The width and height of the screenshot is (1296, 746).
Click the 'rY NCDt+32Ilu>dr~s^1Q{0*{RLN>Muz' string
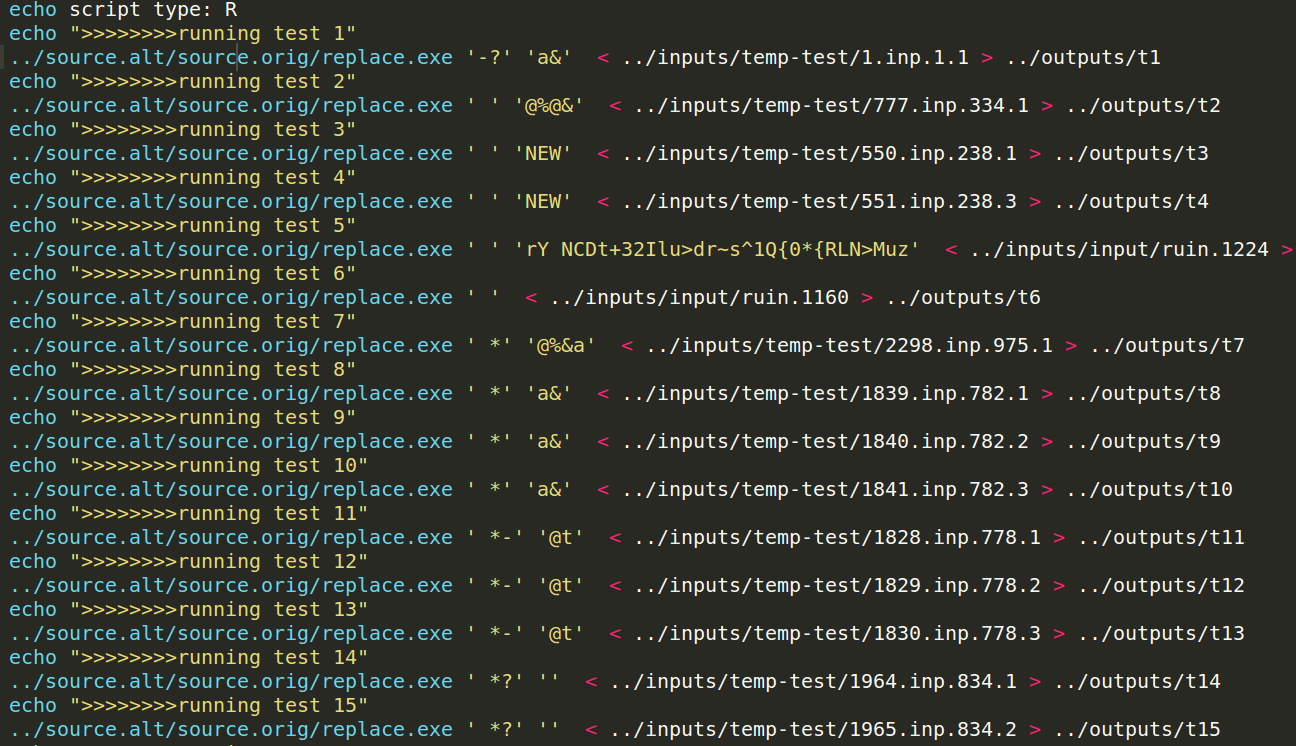point(717,249)
